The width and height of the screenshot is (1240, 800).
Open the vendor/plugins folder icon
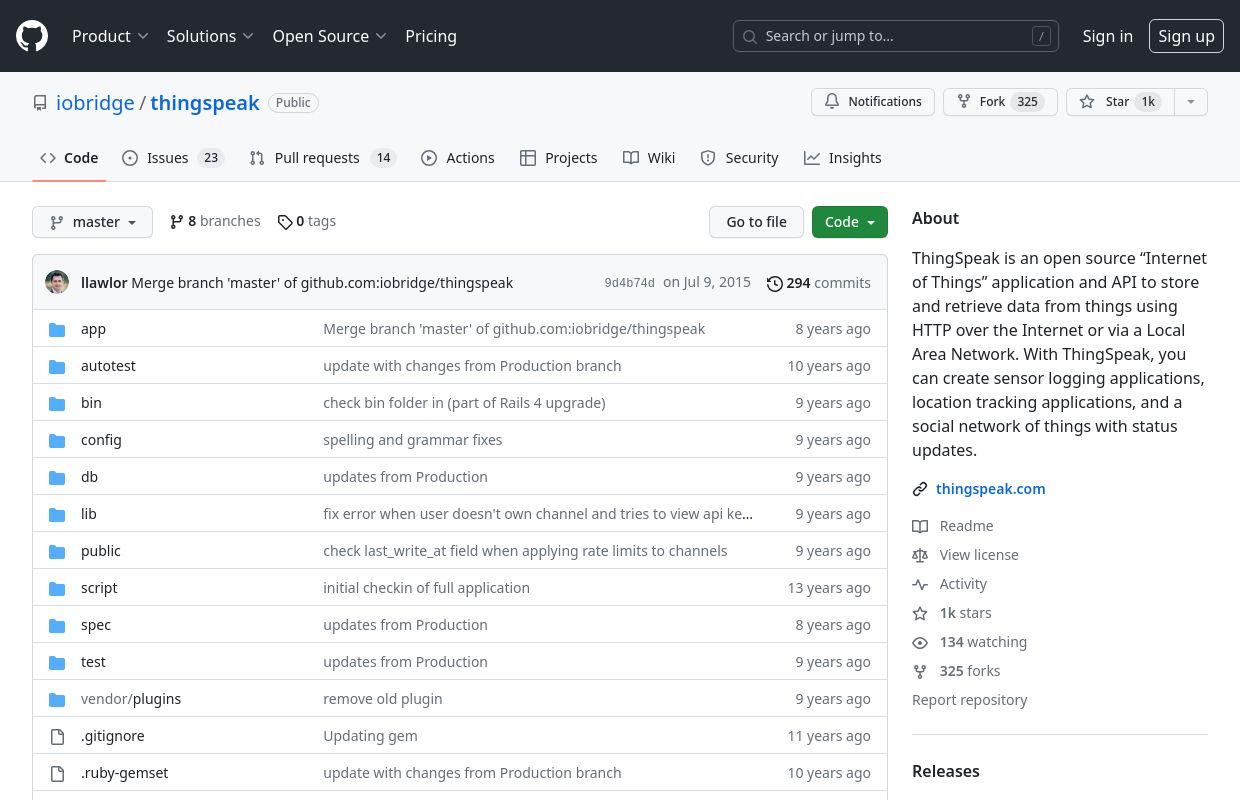tap(57, 699)
